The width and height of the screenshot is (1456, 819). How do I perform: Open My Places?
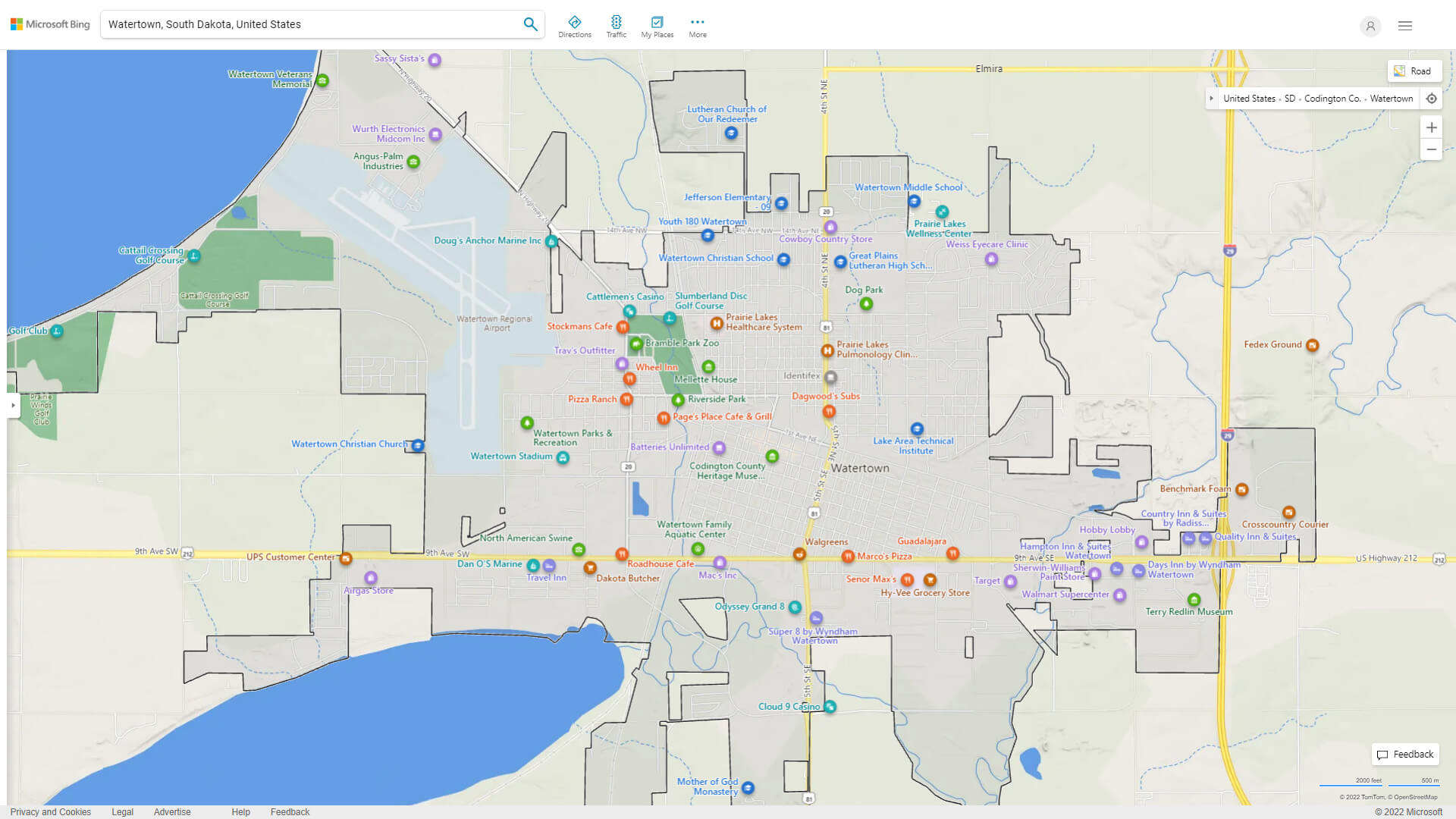pos(657,25)
